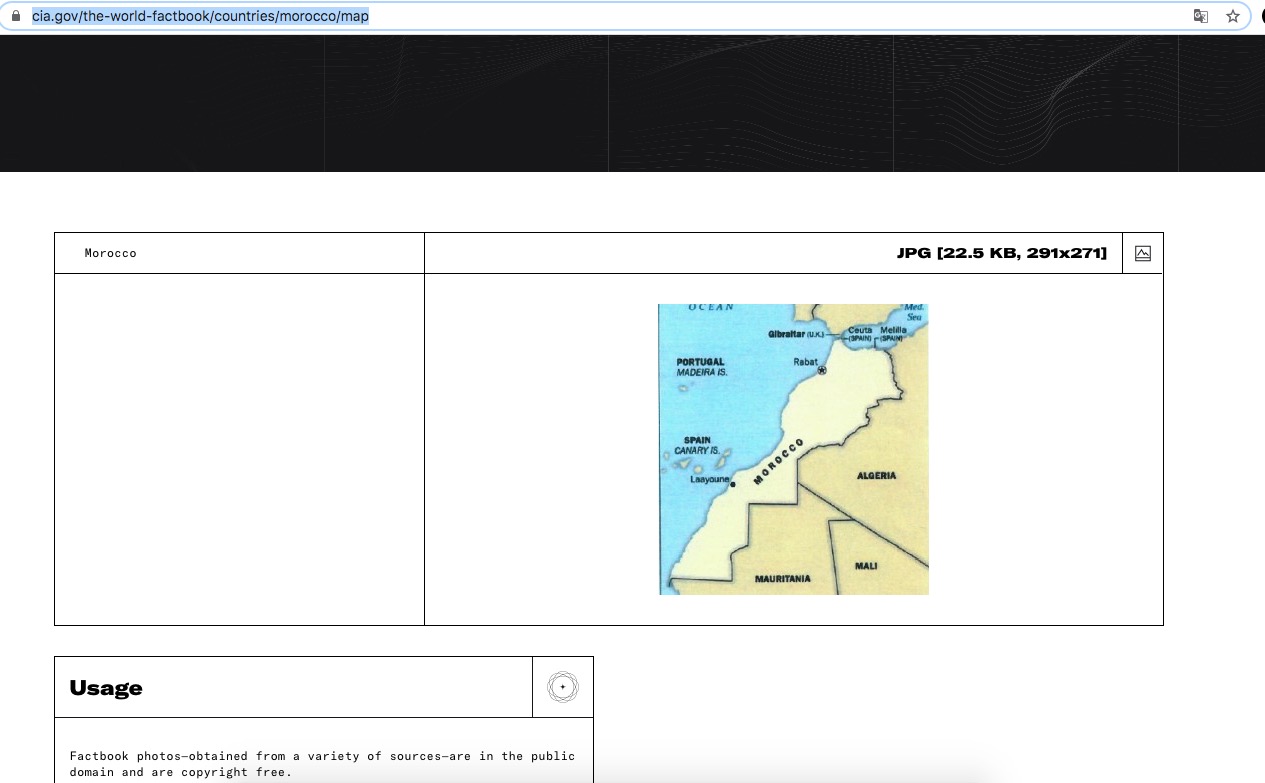The width and height of the screenshot is (1265, 783).
Task: Click the MAURITANIA label on the map
Action: pos(782,579)
